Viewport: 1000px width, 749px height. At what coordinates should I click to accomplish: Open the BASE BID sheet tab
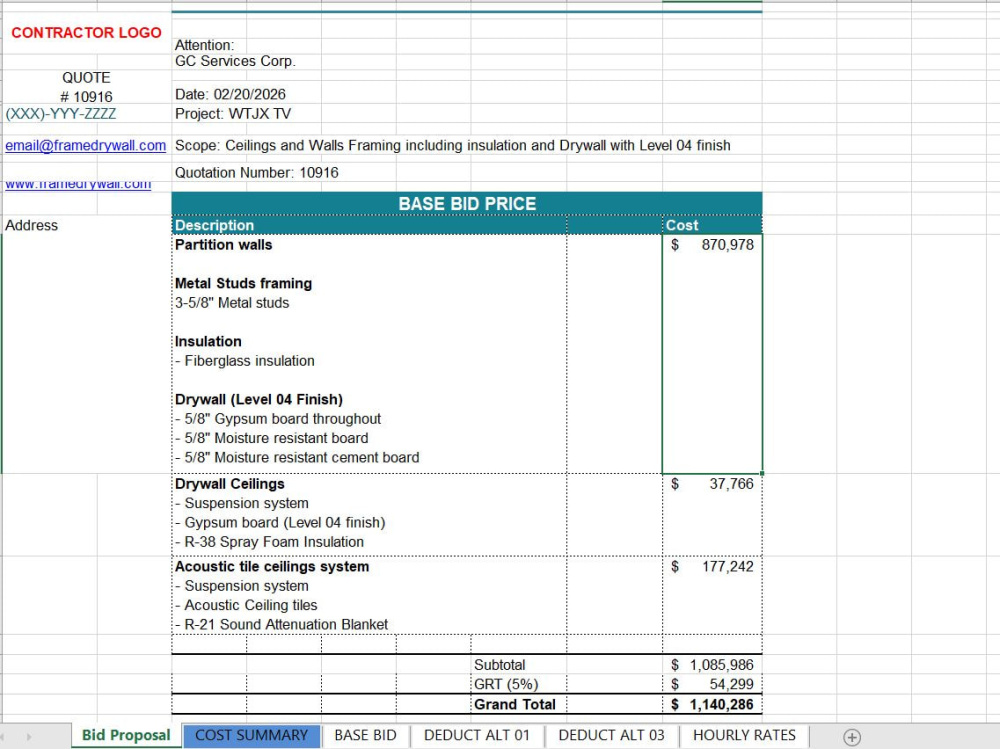(365, 736)
